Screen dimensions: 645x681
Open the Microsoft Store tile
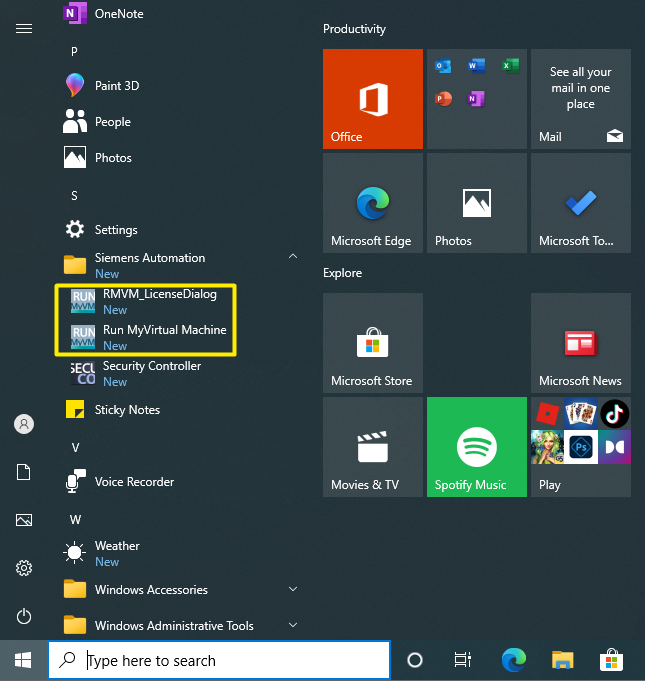pyautogui.click(x=373, y=343)
